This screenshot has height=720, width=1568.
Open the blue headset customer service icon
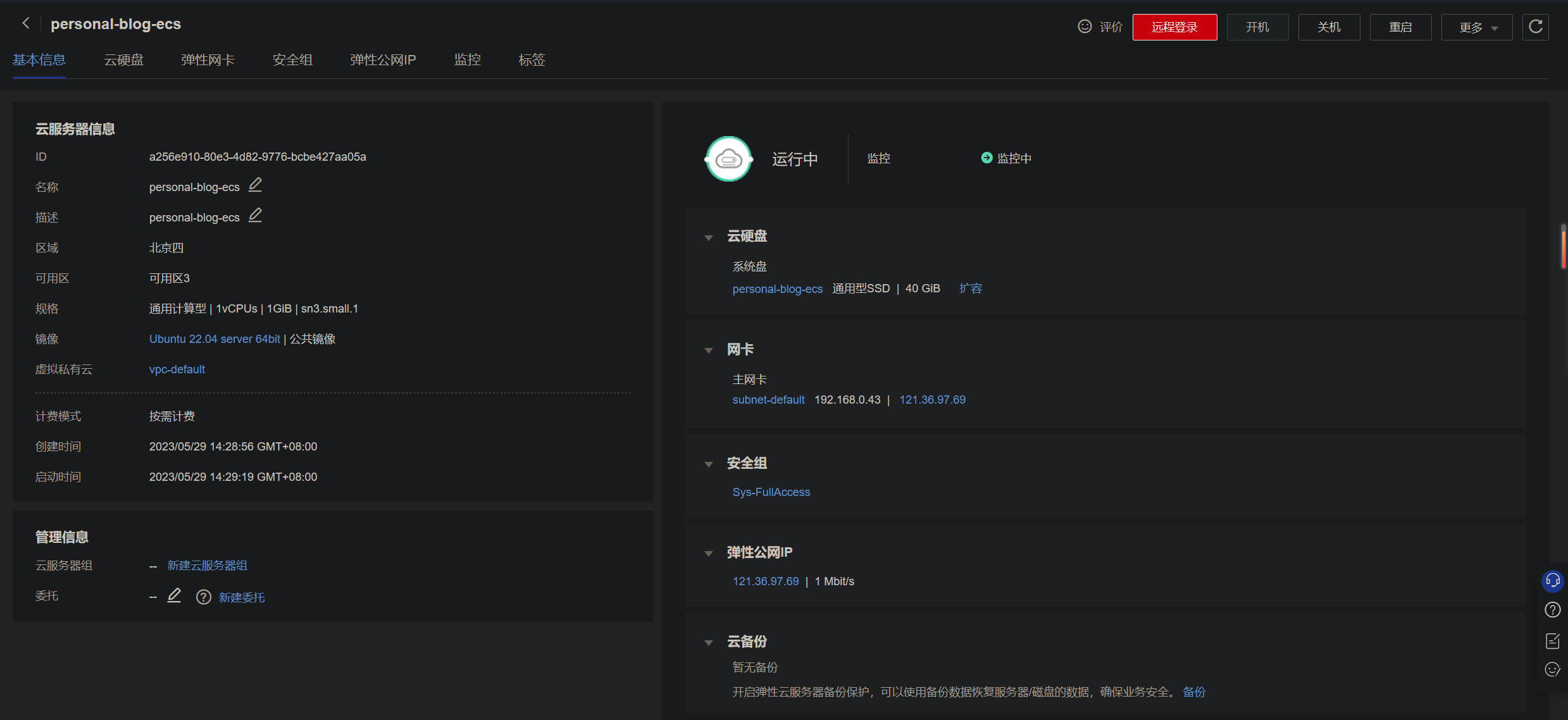(1552, 580)
